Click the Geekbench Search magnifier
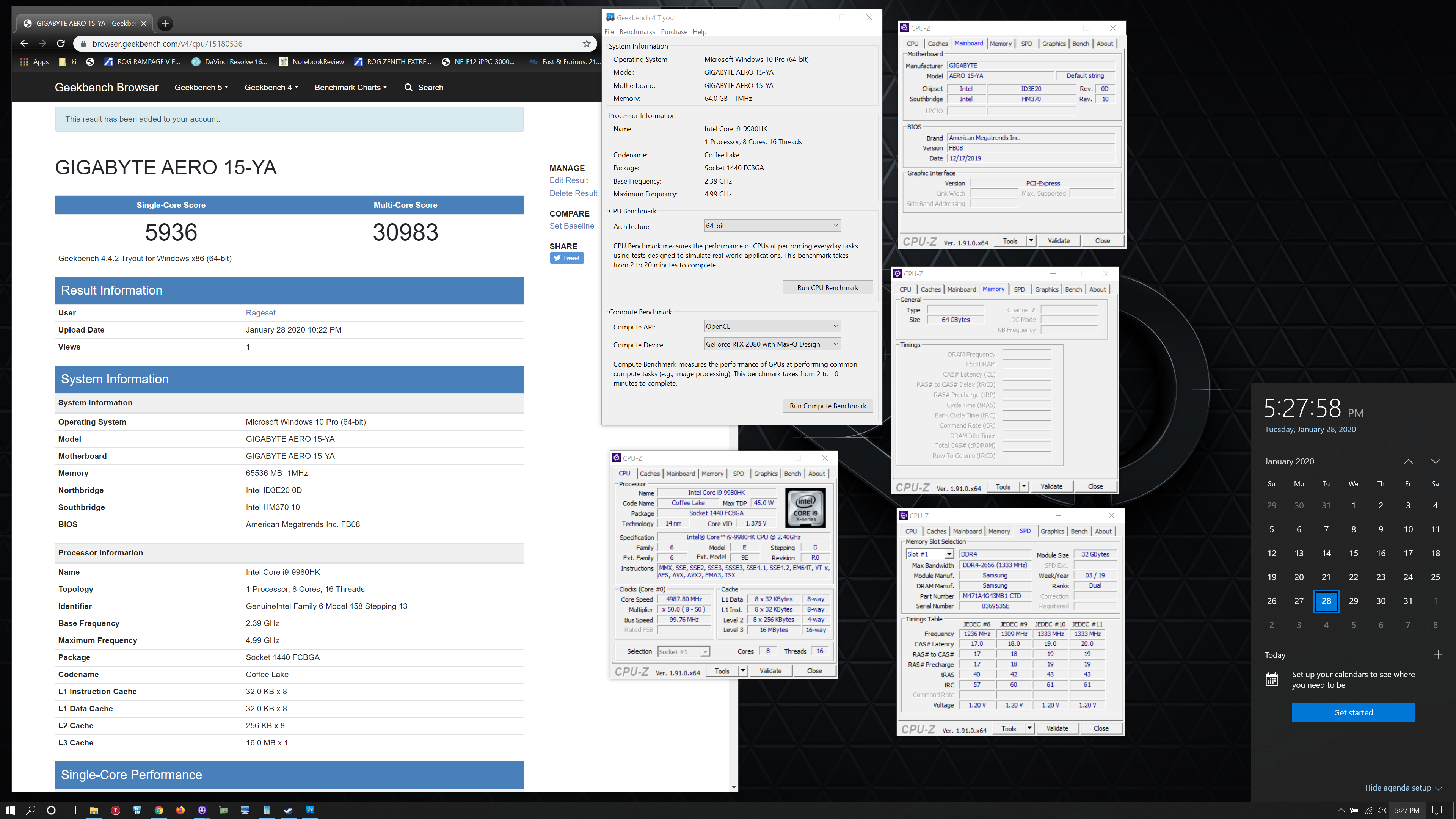1456x819 pixels. coord(408,88)
